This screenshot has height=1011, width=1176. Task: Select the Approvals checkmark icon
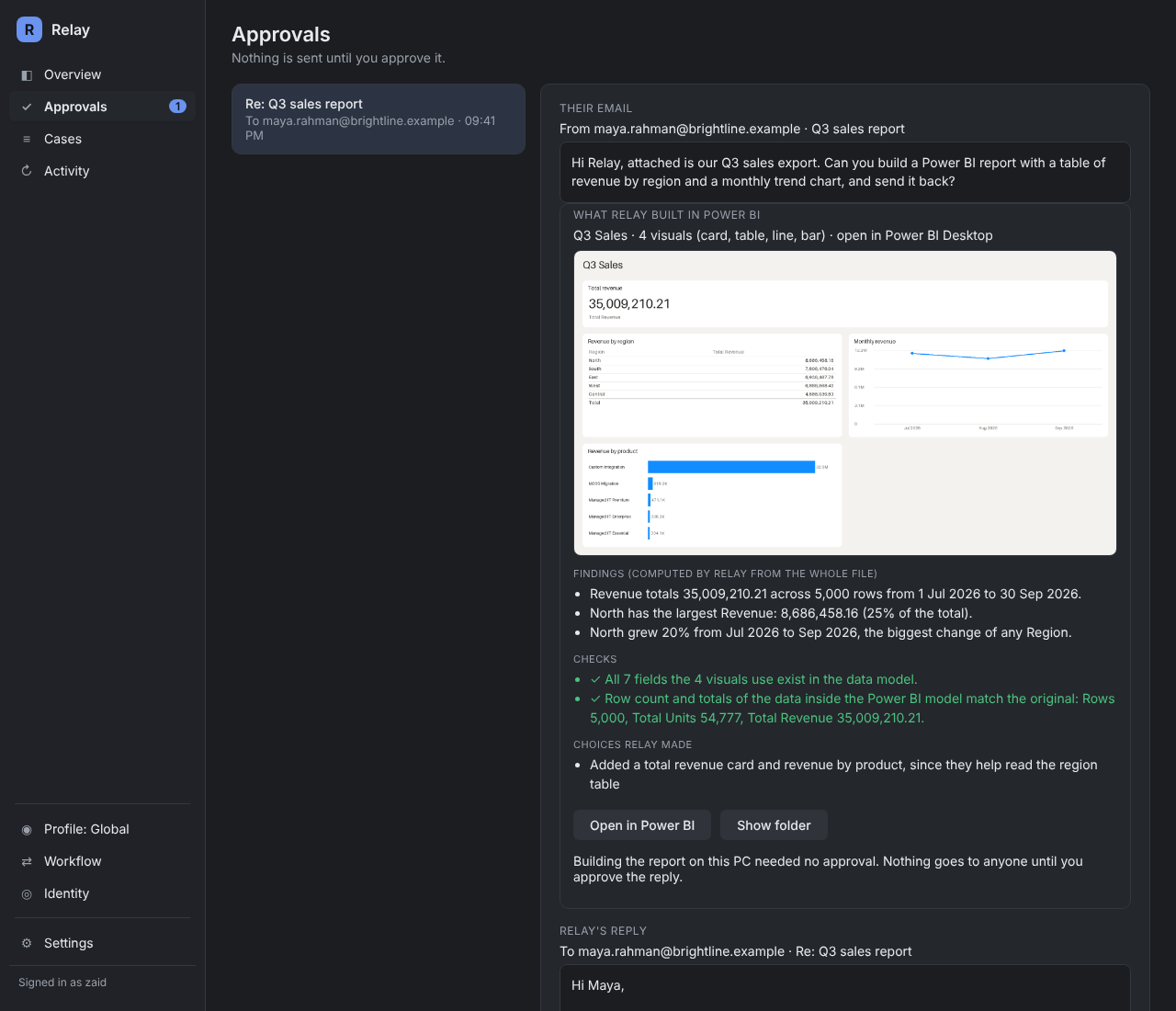tap(27, 108)
